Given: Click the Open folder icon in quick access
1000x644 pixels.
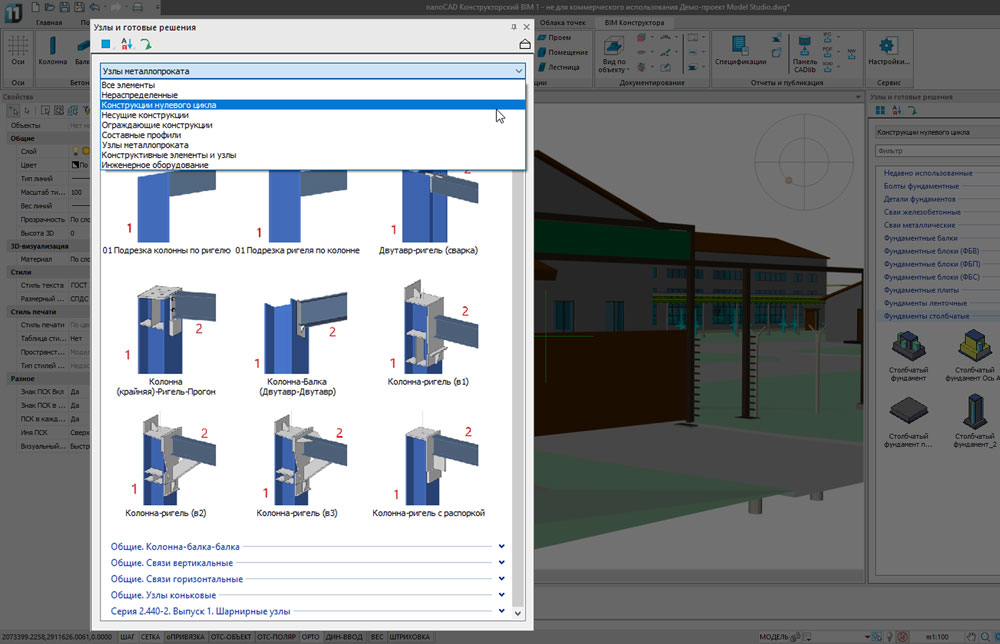Looking at the screenshot, I should [x=50, y=7].
